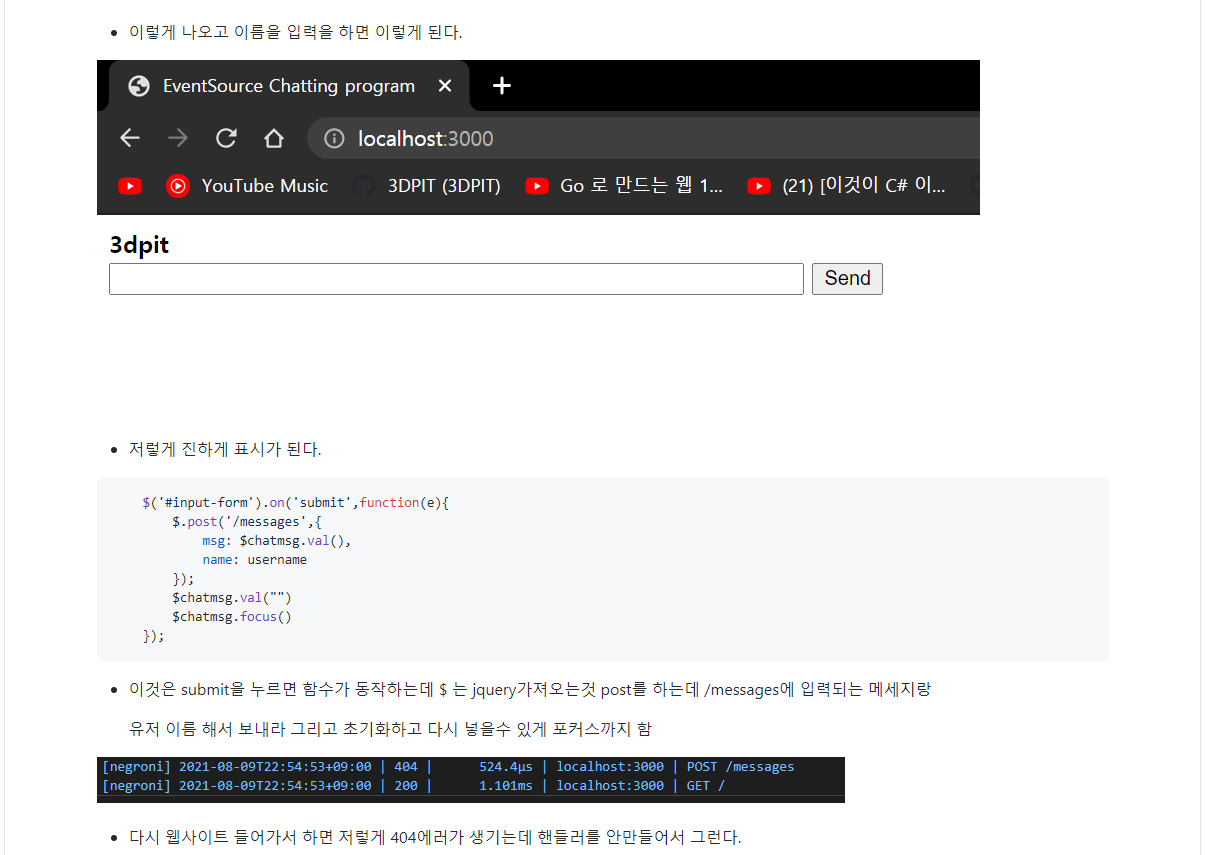Select the EventSource Chatting program tab

288,86
